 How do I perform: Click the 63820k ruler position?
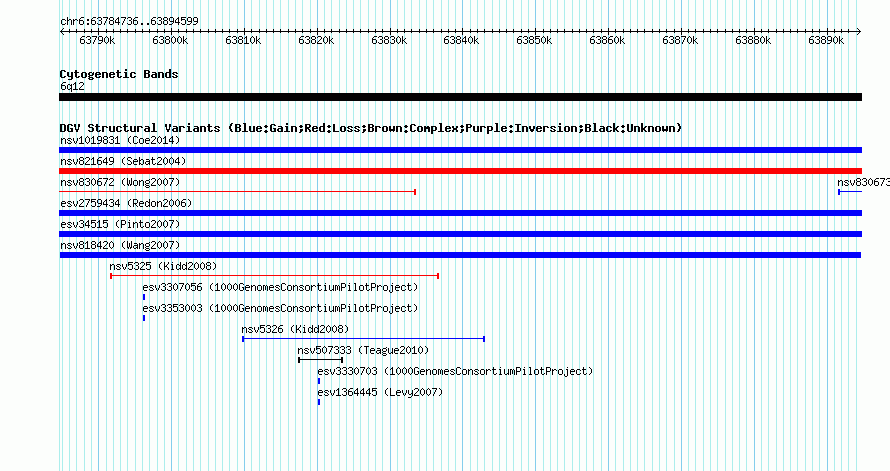coord(316,40)
